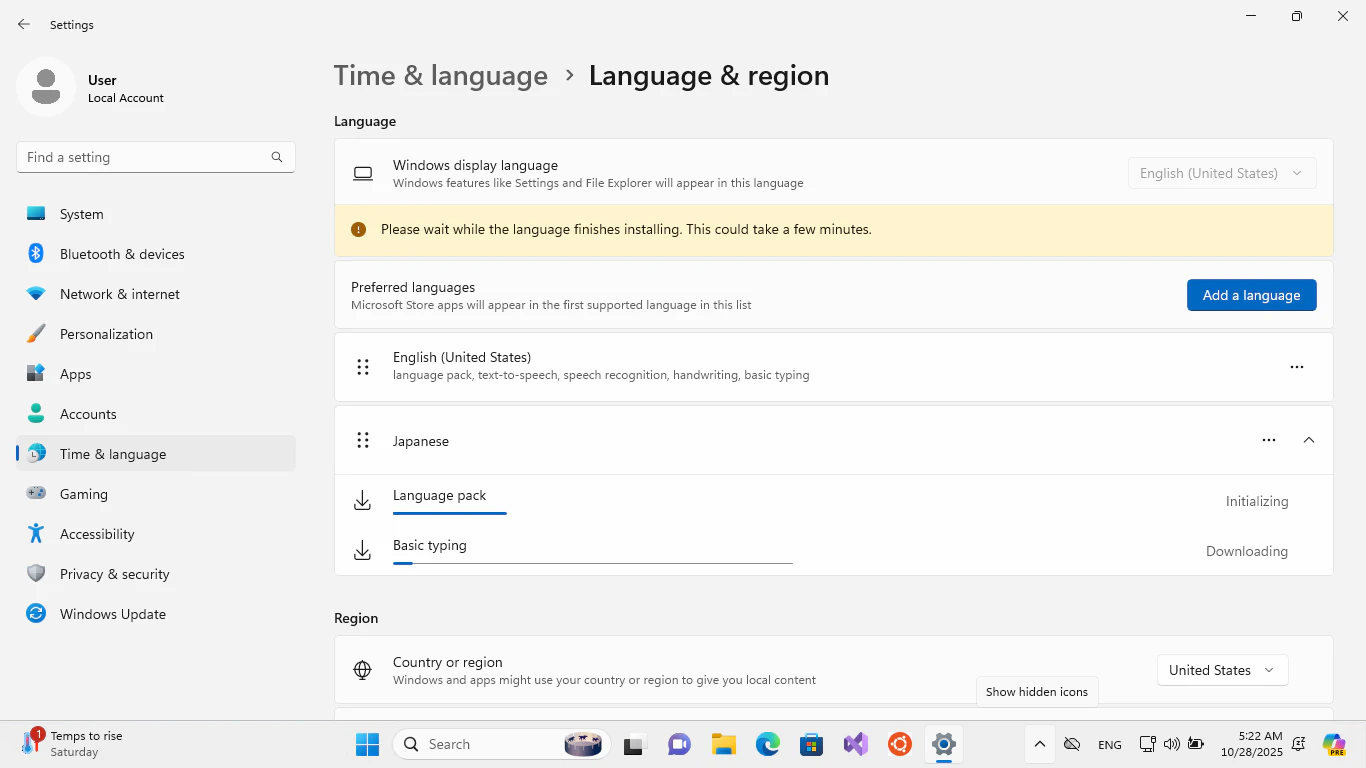Open Copilot preview from the taskbar

(1334, 744)
